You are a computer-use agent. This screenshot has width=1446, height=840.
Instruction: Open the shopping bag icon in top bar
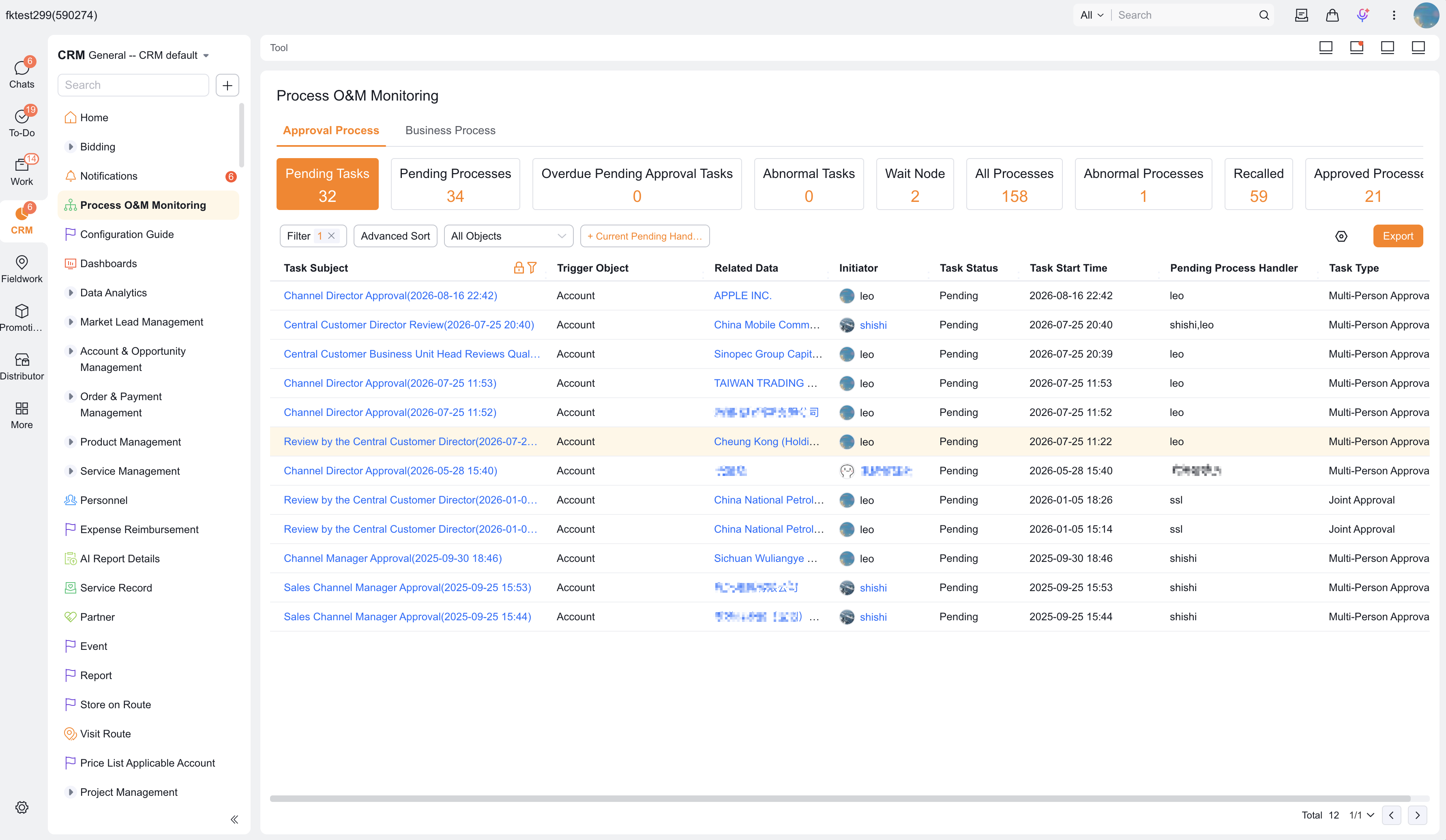tap(1332, 15)
